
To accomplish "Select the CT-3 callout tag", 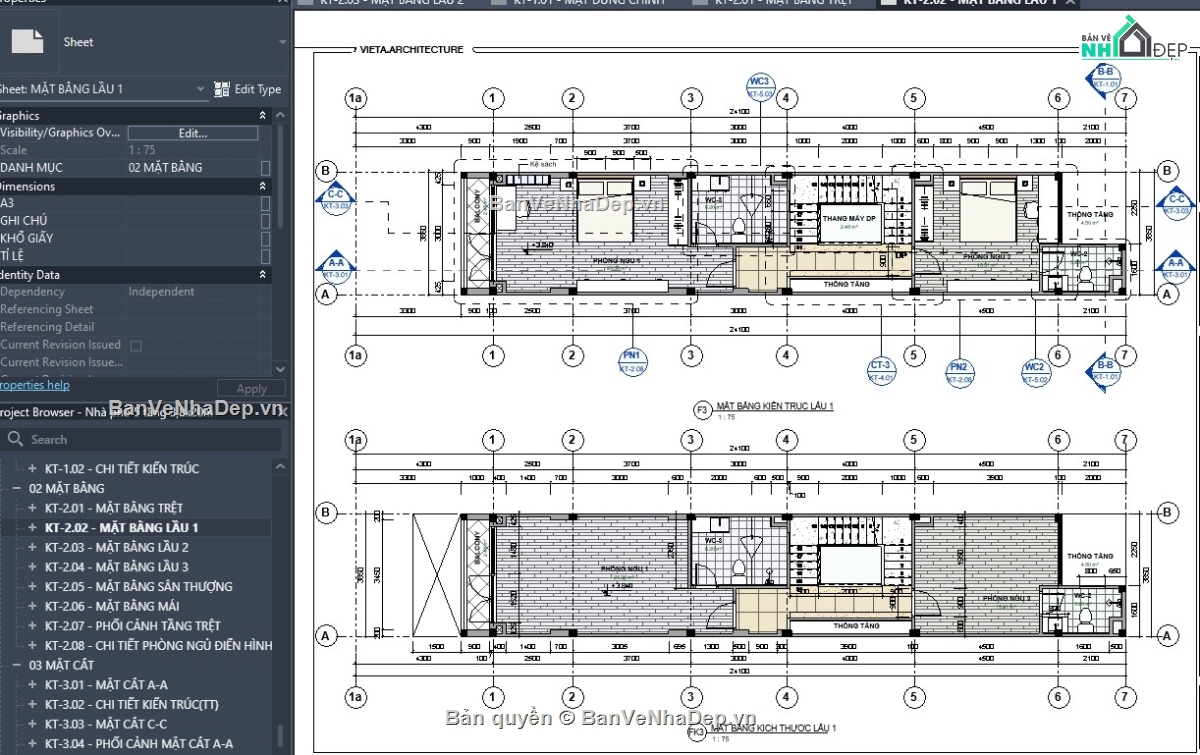I will [880, 371].
